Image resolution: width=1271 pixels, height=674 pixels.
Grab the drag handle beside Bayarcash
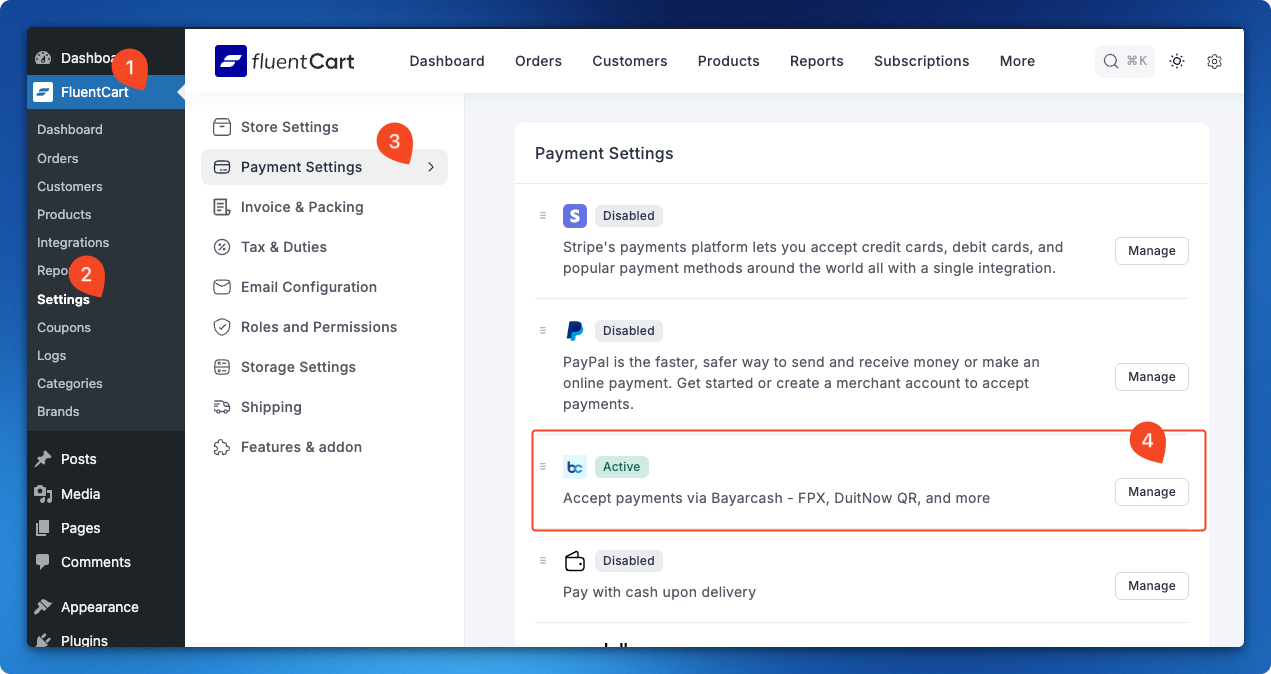(543, 467)
